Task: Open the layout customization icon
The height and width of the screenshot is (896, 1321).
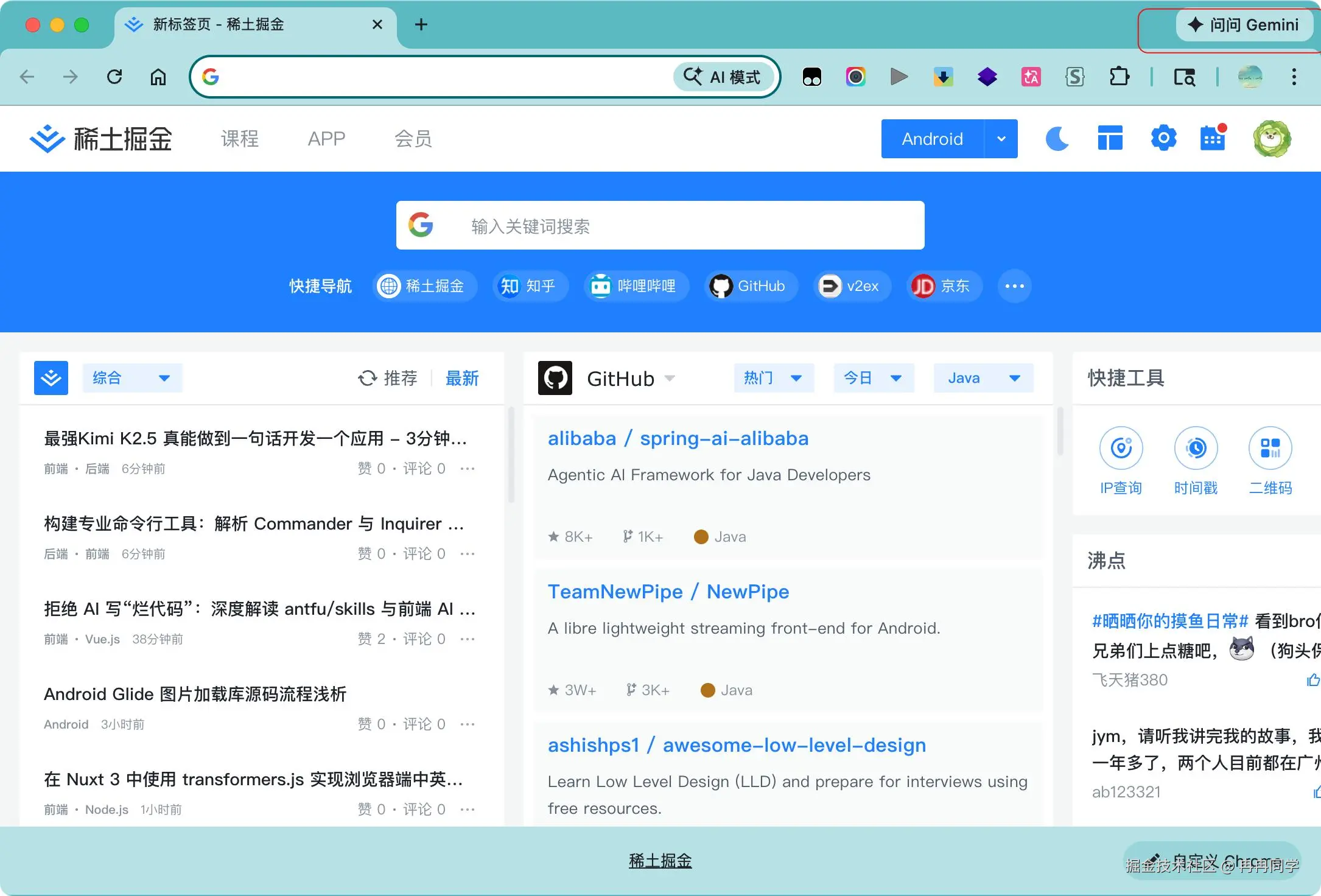Action: (1110, 139)
